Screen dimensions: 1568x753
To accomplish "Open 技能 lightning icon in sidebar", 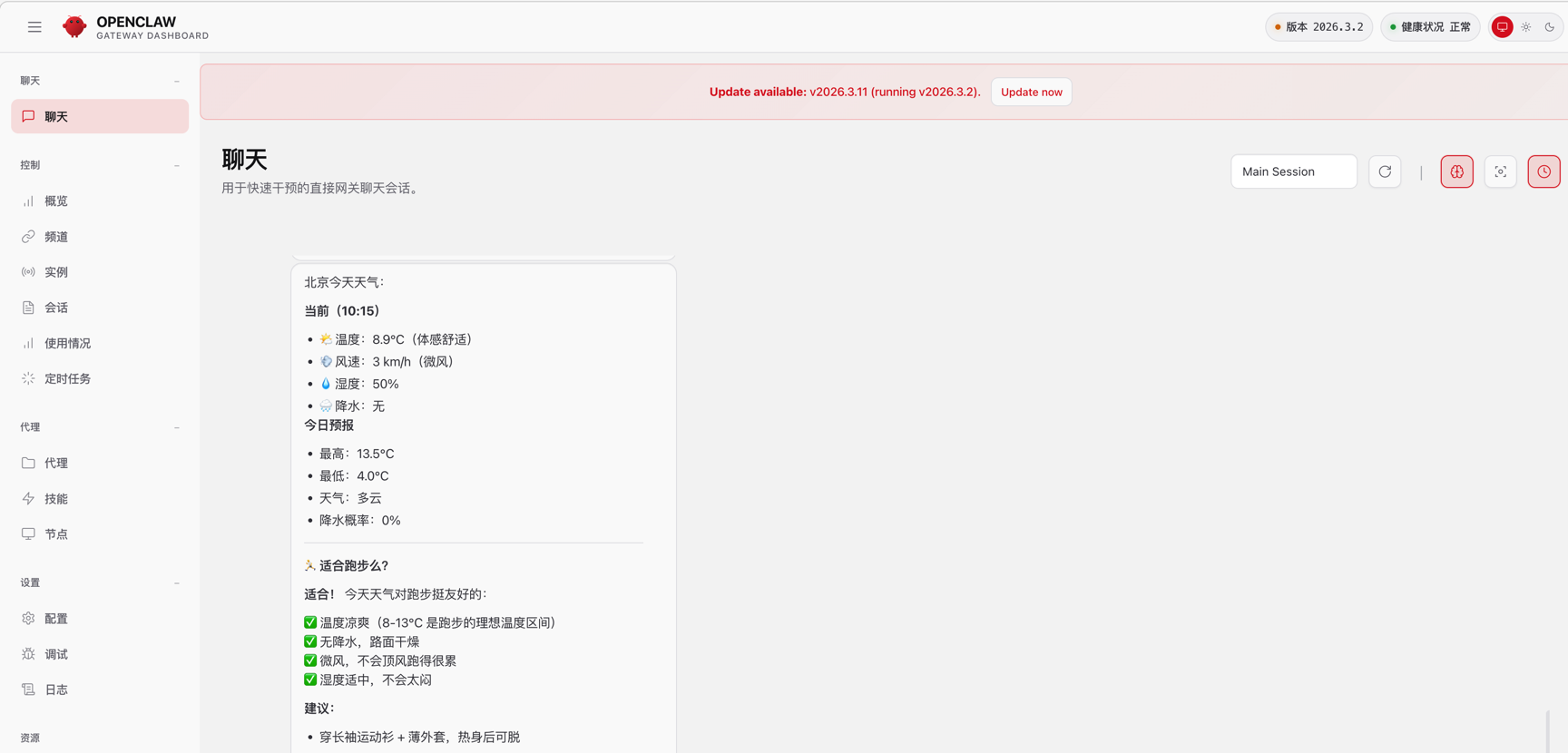I will 29,499.
